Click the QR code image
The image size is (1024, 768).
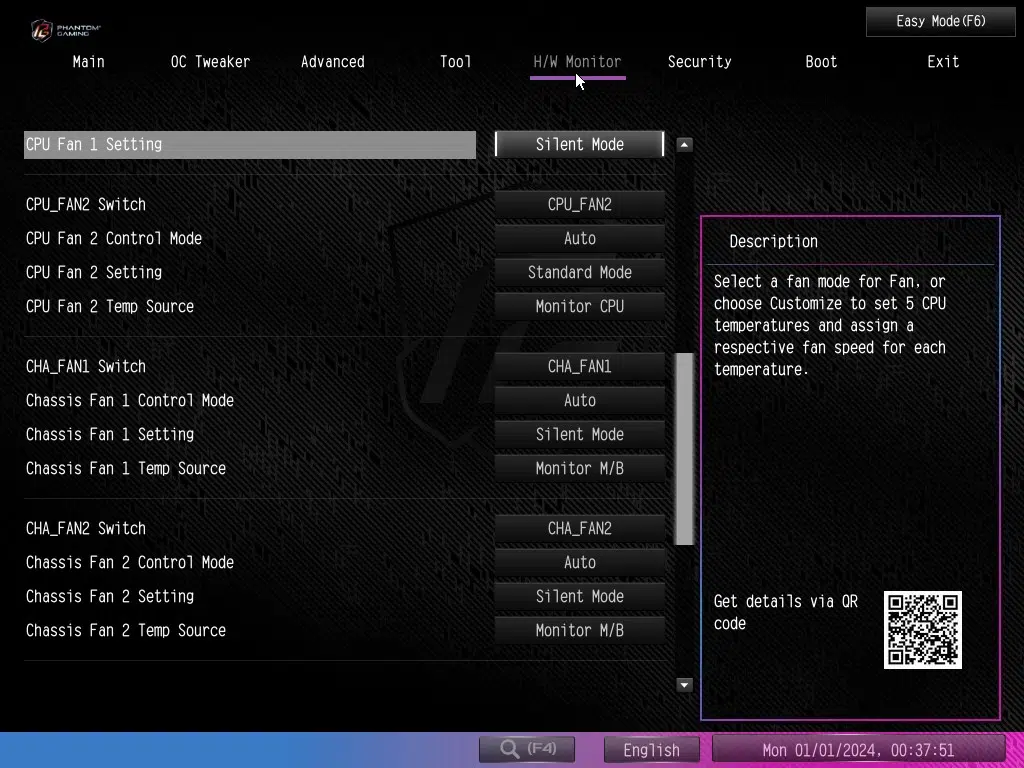[922, 630]
